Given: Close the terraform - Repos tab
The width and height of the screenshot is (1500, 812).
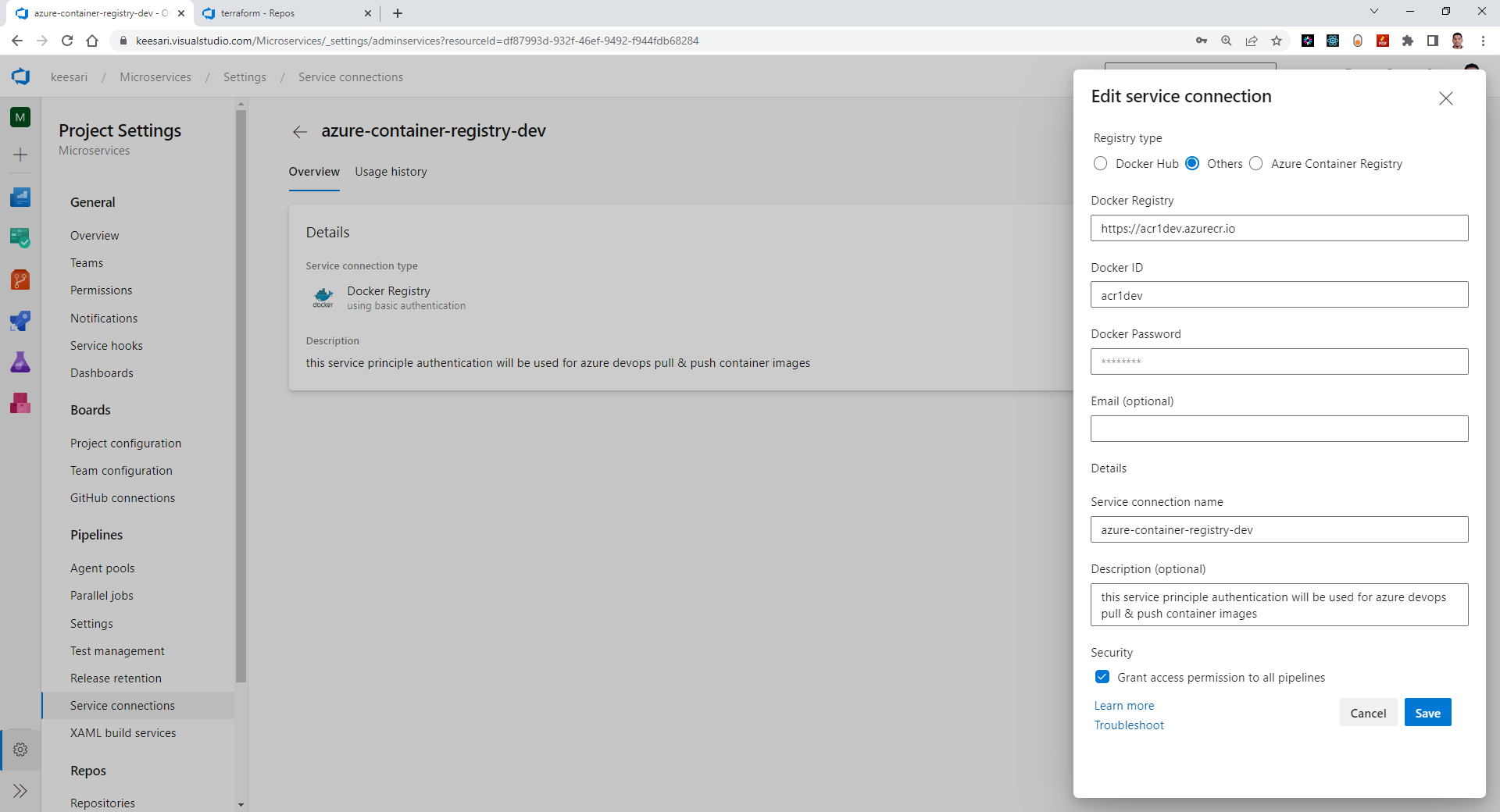Looking at the screenshot, I should pos(368,13).
